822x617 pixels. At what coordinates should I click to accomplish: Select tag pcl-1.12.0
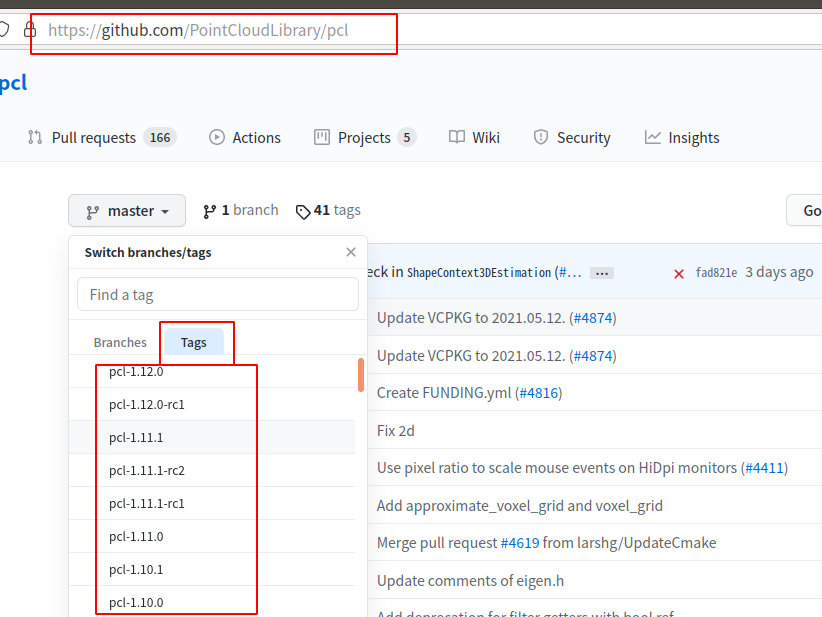[x=212, y=372]
